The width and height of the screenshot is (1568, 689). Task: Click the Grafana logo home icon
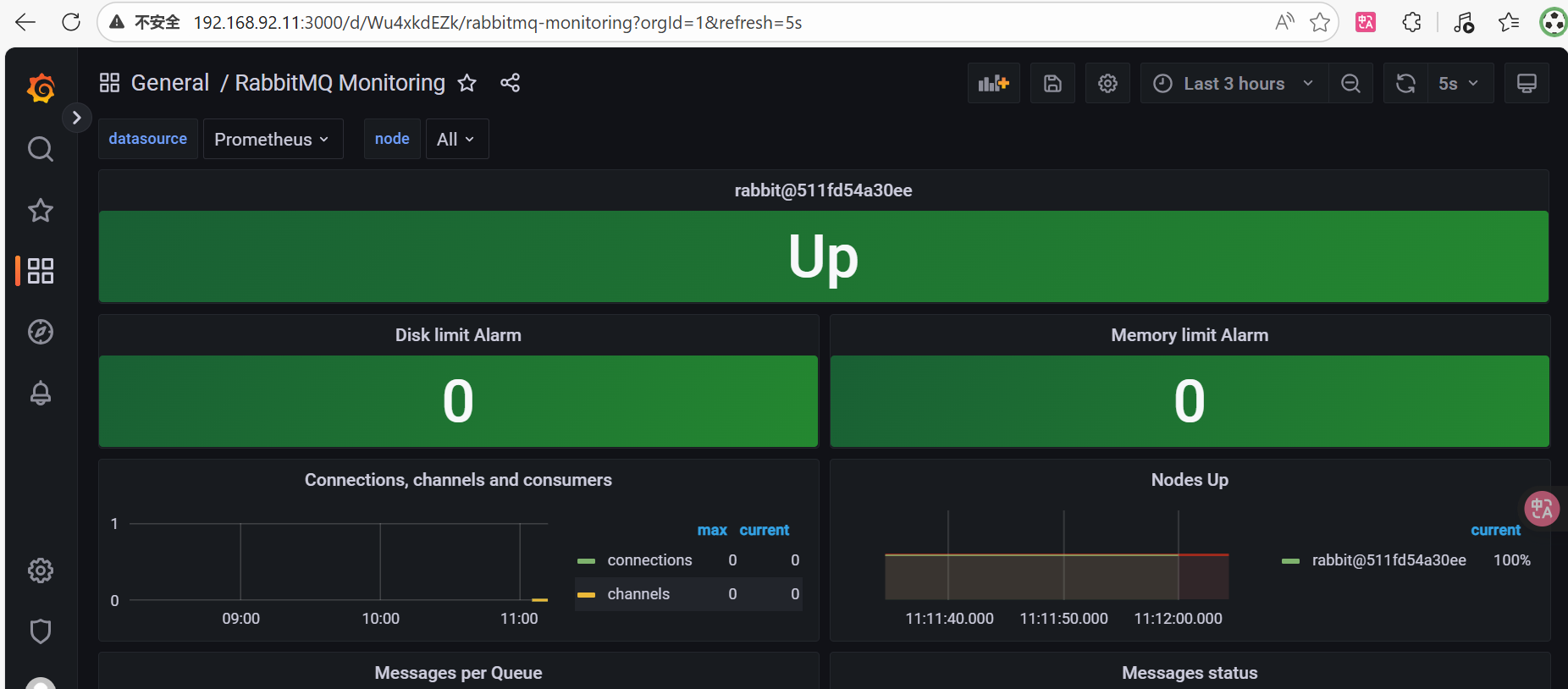point(41,87)
